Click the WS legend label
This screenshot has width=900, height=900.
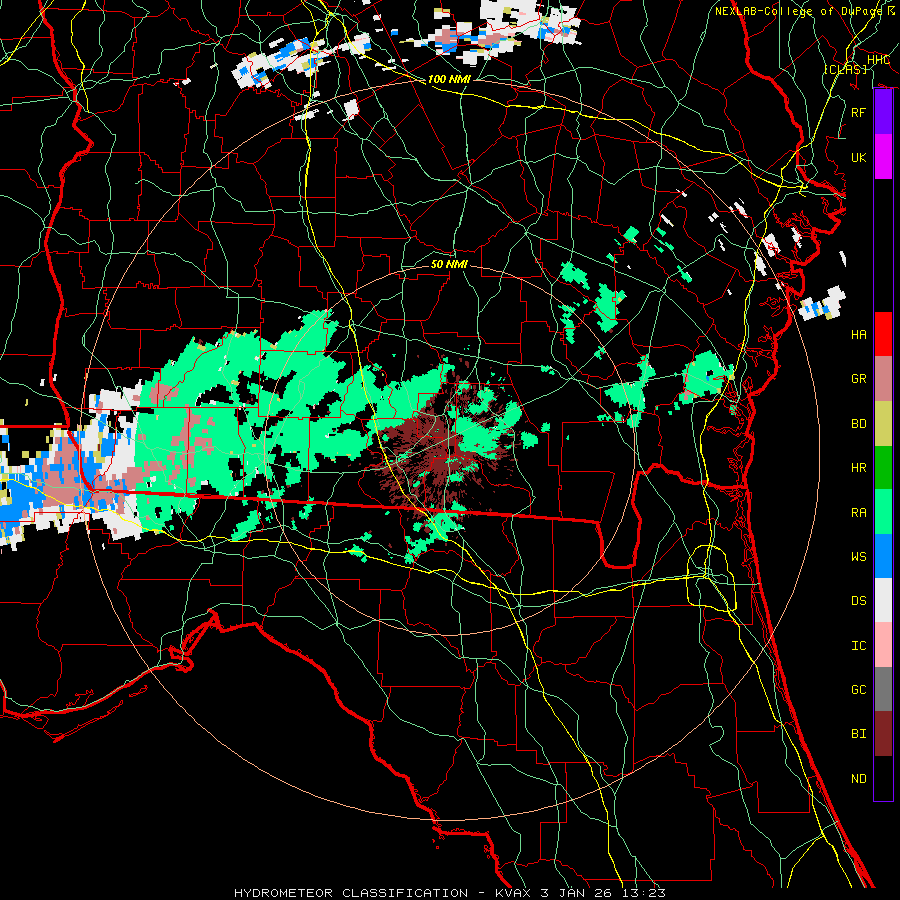859,556
